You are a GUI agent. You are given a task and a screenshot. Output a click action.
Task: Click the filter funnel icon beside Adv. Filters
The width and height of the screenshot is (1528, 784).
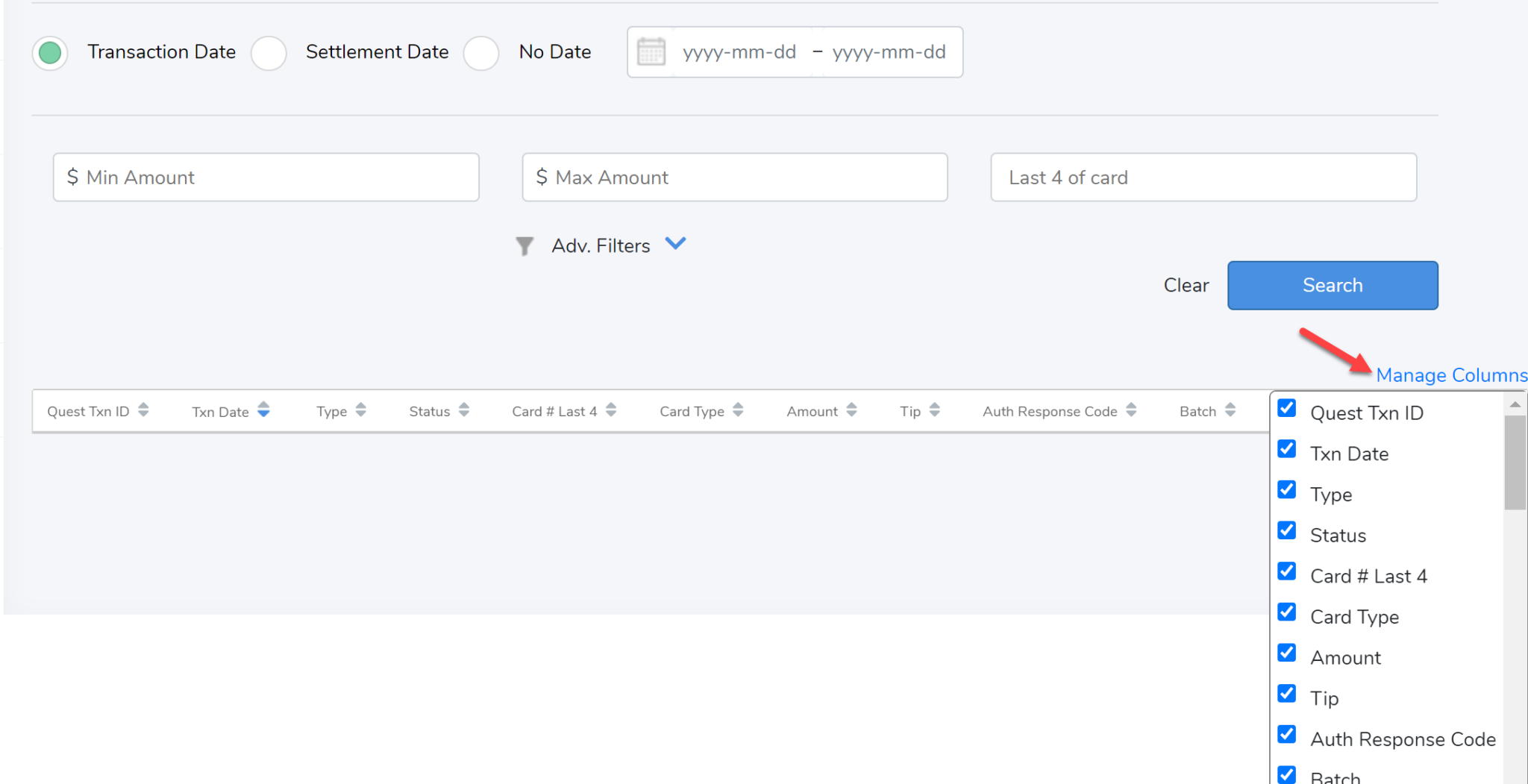pyautogui.click(x=525, y=245)
